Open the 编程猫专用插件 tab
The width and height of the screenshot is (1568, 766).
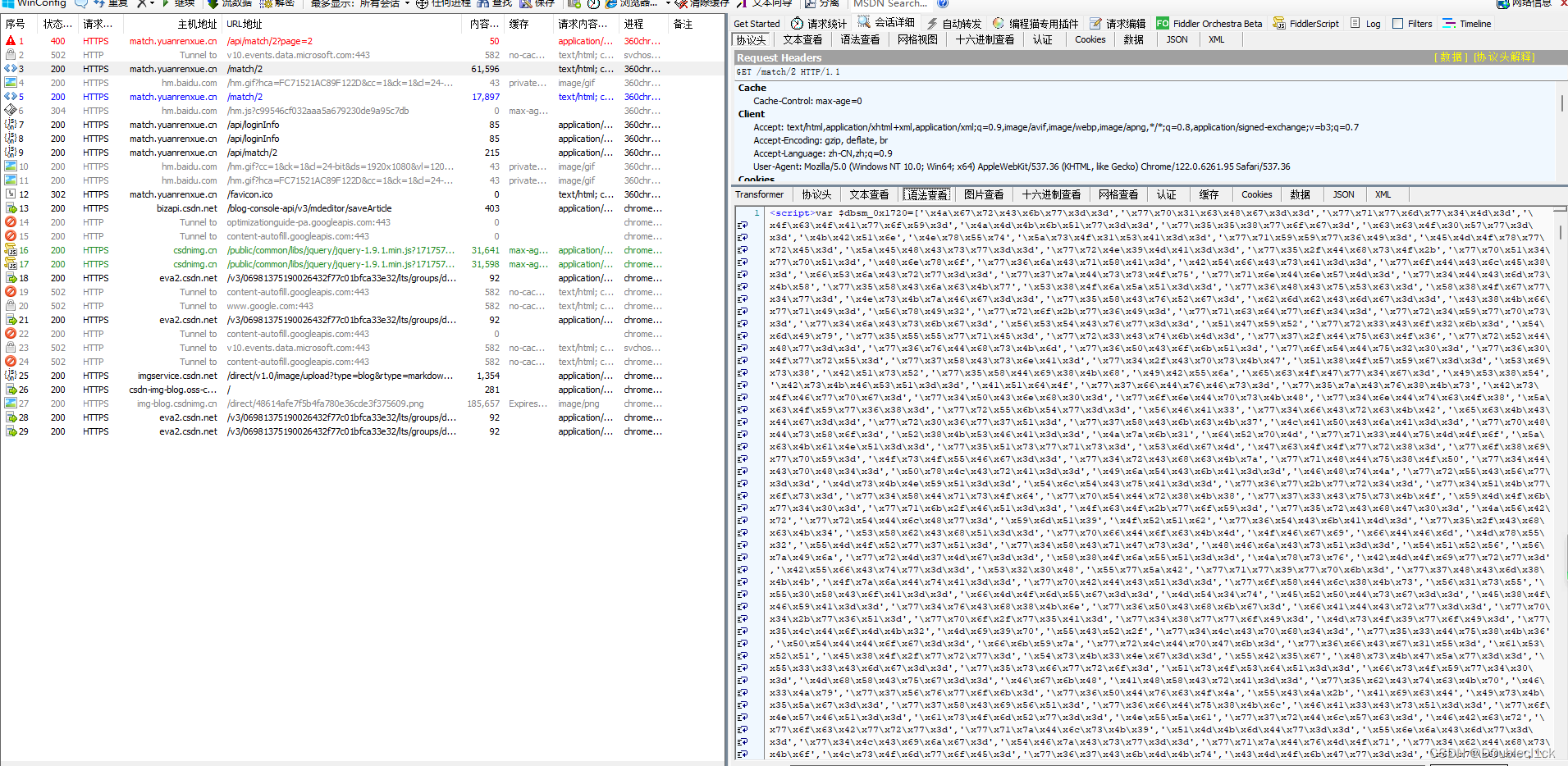(1035, 24)
